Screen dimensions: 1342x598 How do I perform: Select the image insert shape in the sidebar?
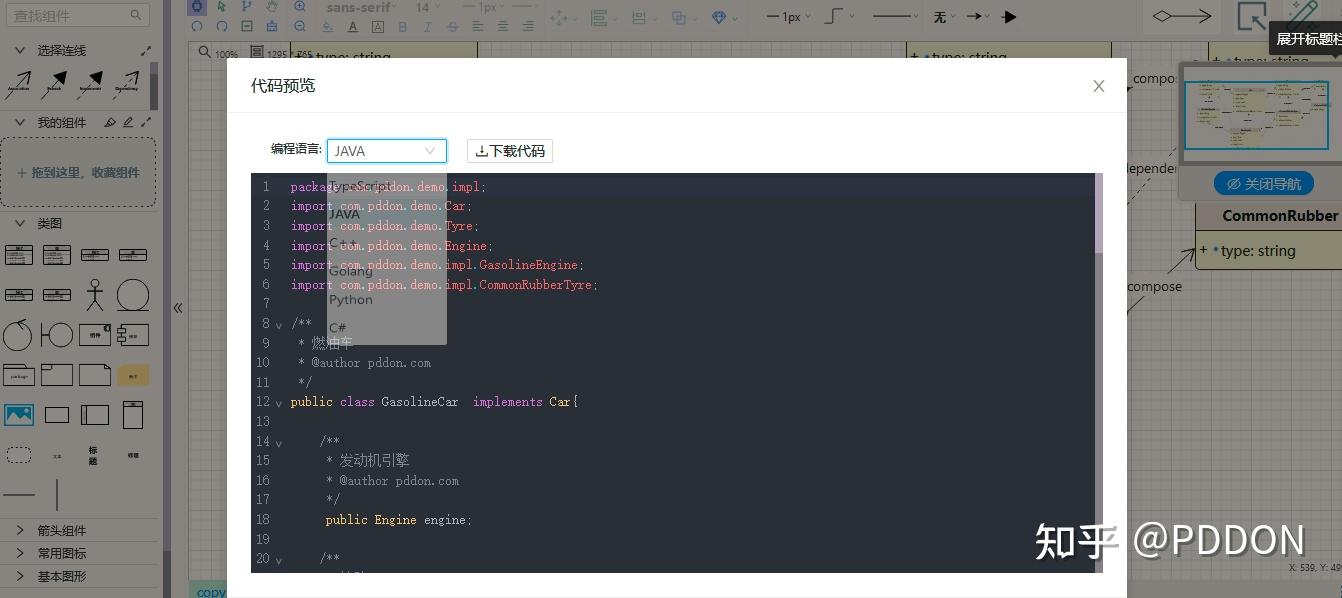[x=18, y=414]
